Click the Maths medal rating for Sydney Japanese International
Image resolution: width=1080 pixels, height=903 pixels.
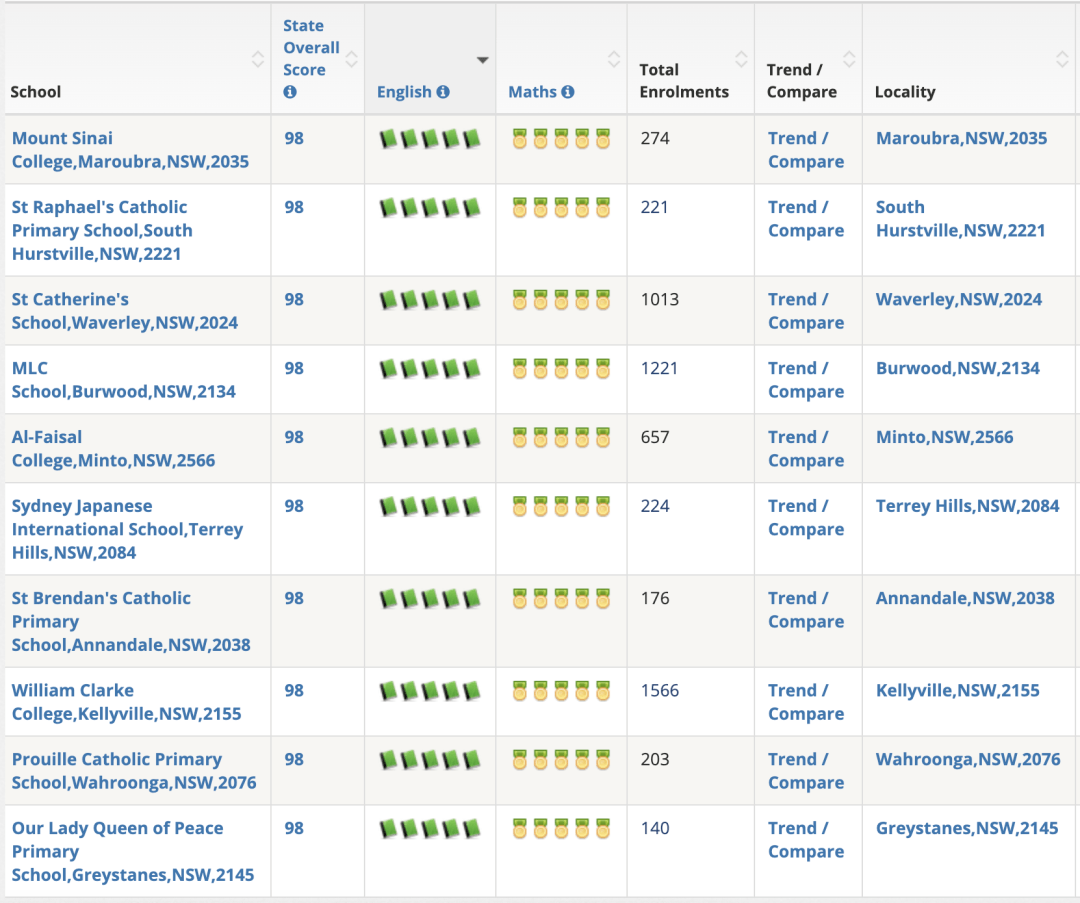(561, 506)
